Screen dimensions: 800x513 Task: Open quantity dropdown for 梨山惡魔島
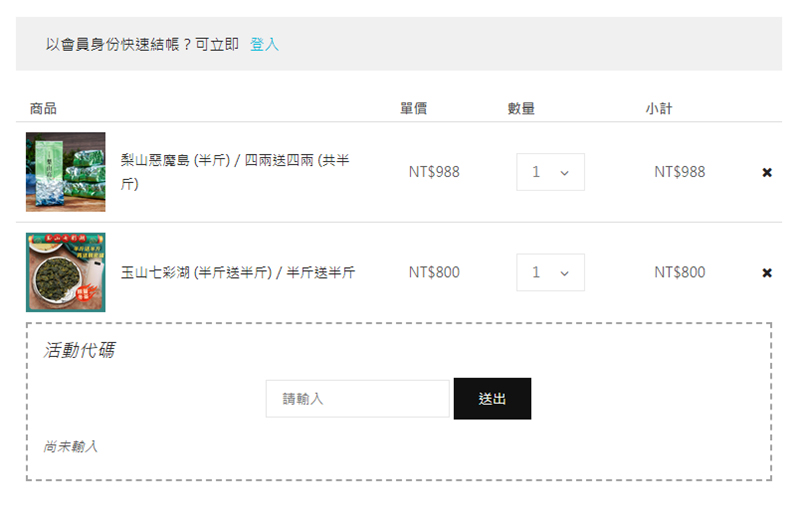[550, 172]
